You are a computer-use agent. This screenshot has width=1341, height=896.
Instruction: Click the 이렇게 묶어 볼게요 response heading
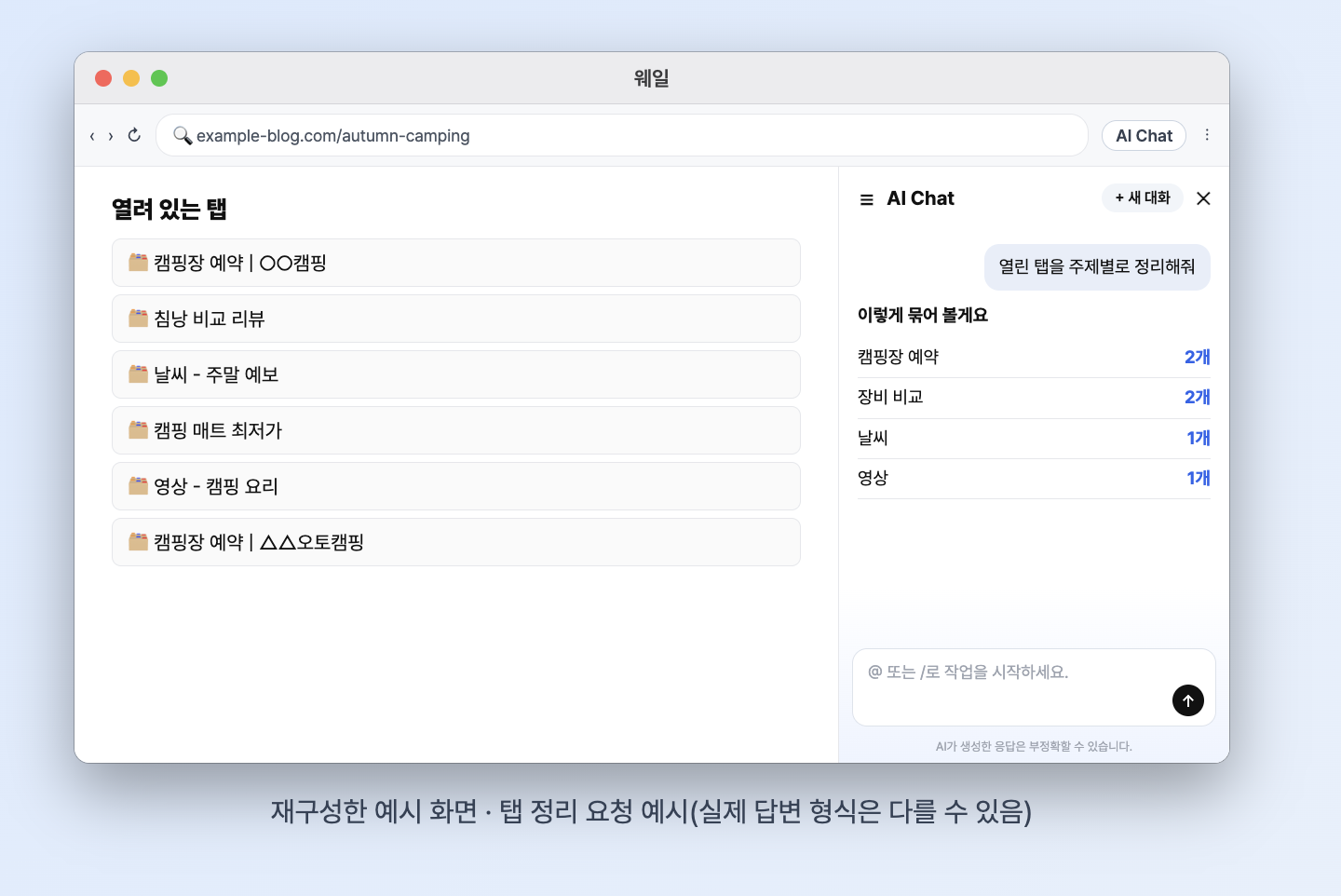coord(923,316)
